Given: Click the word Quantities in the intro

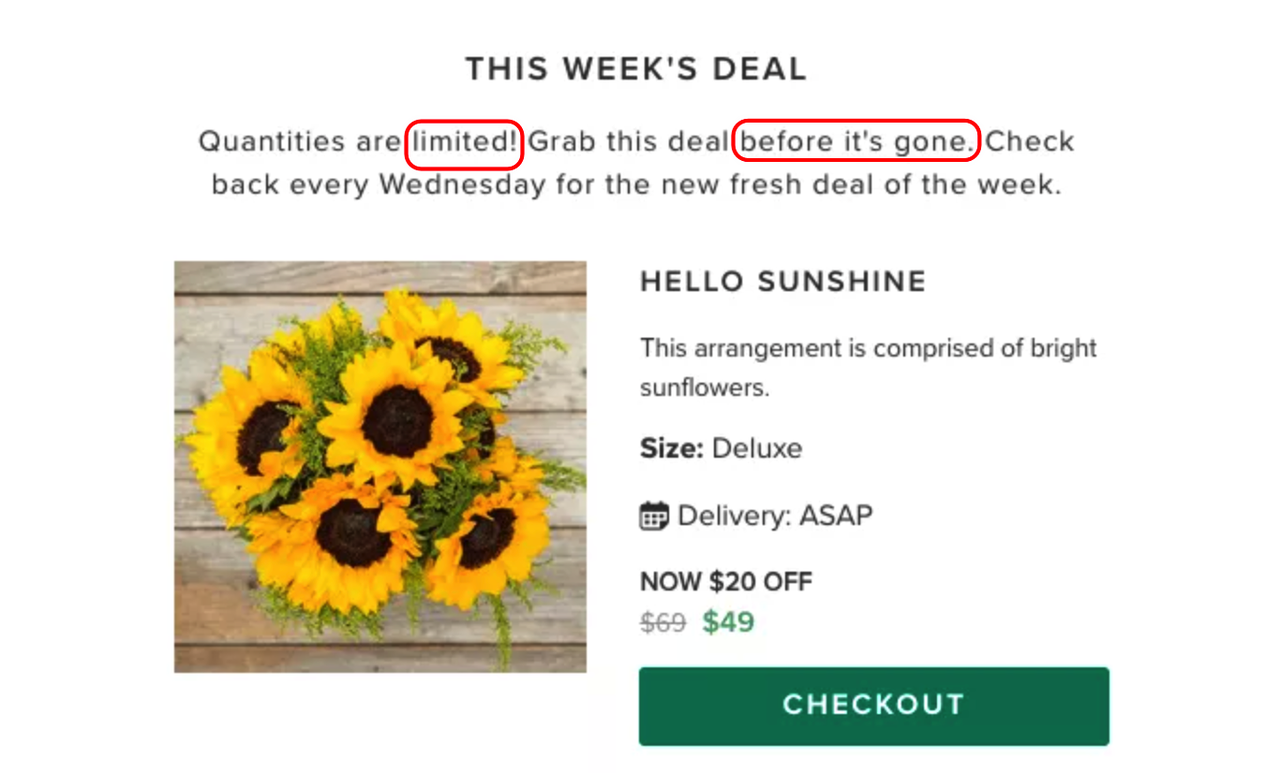Looking at the screenshot, I should (272, 142).
